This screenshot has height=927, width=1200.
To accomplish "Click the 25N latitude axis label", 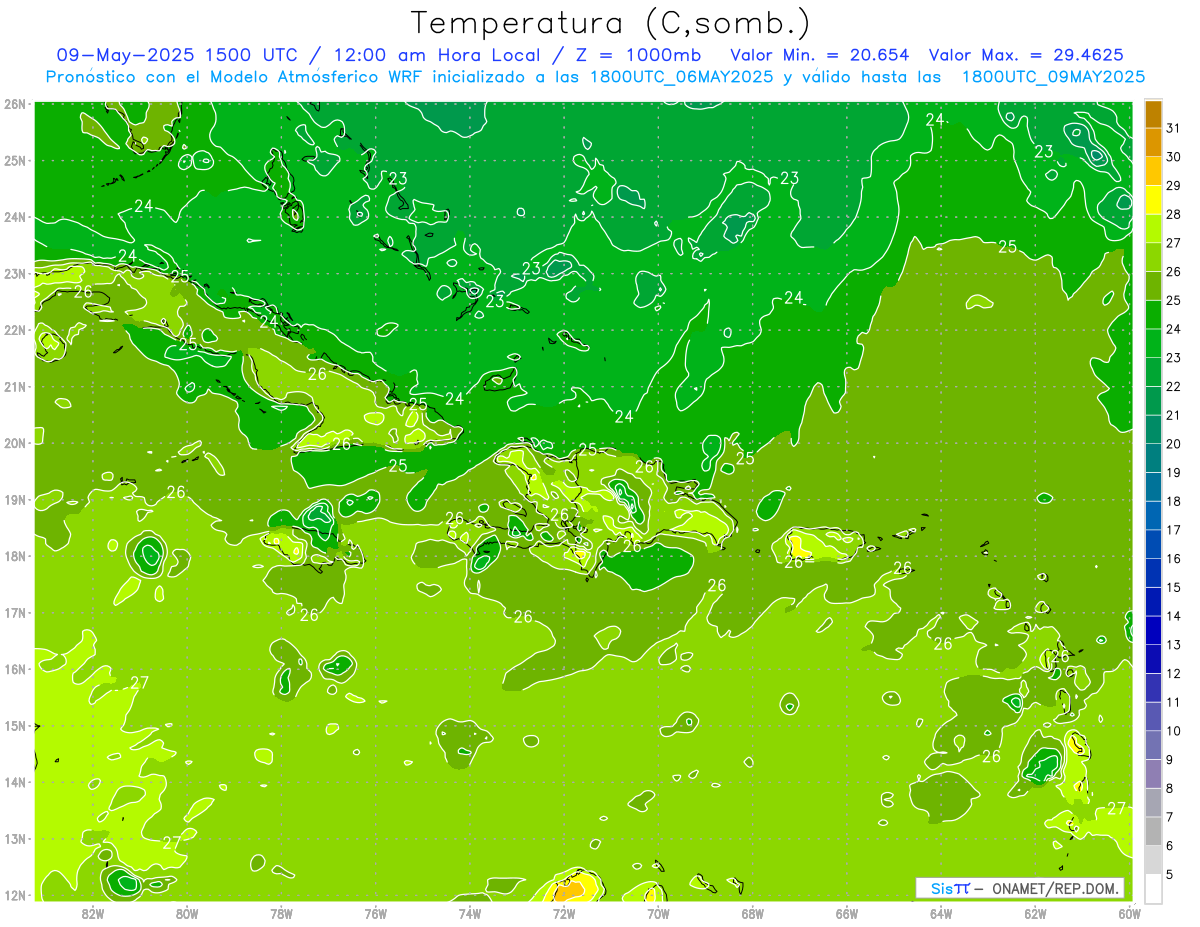I will click(14, 160).
